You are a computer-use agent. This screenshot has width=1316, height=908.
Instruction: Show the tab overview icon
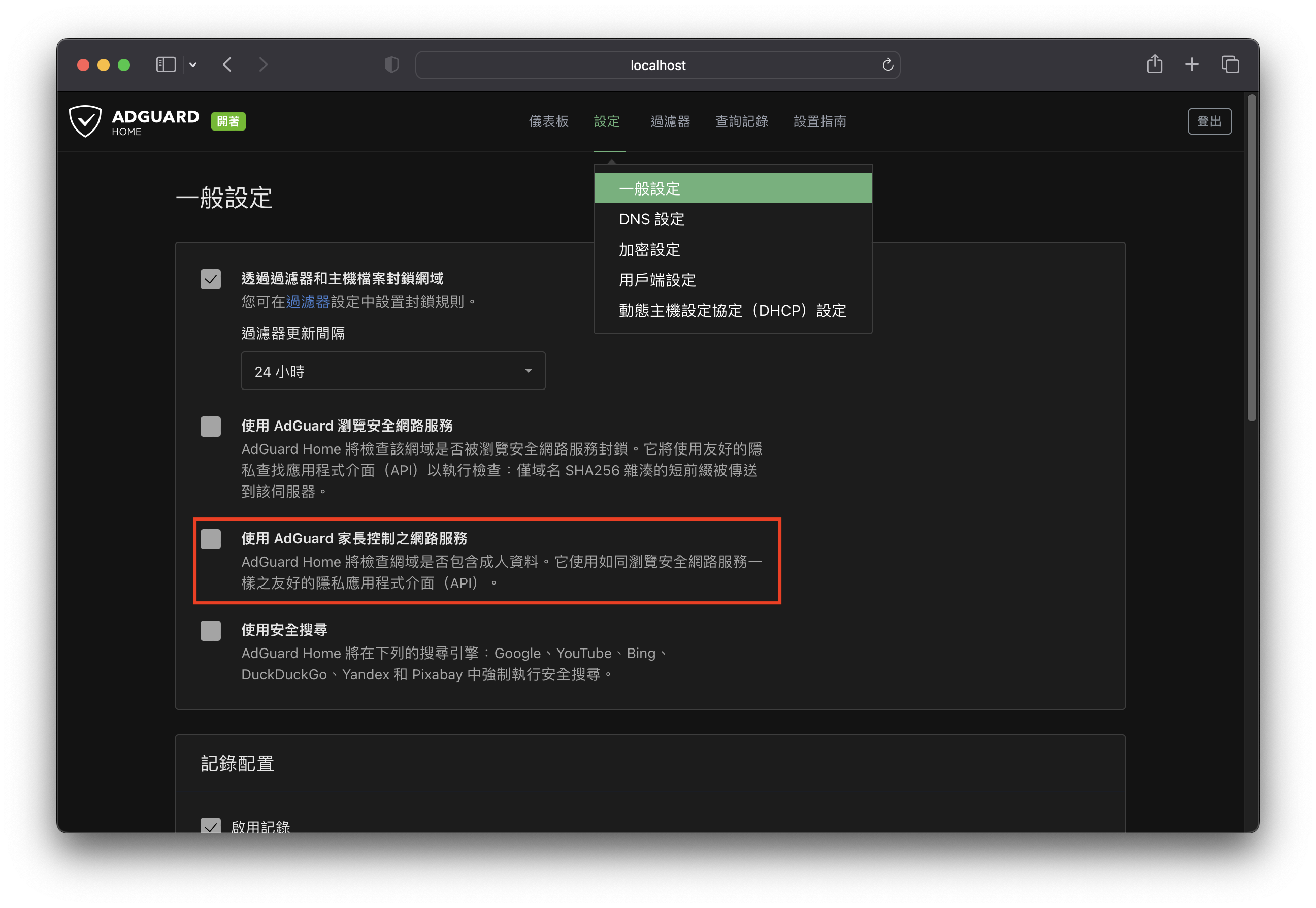click(1230, 65)
